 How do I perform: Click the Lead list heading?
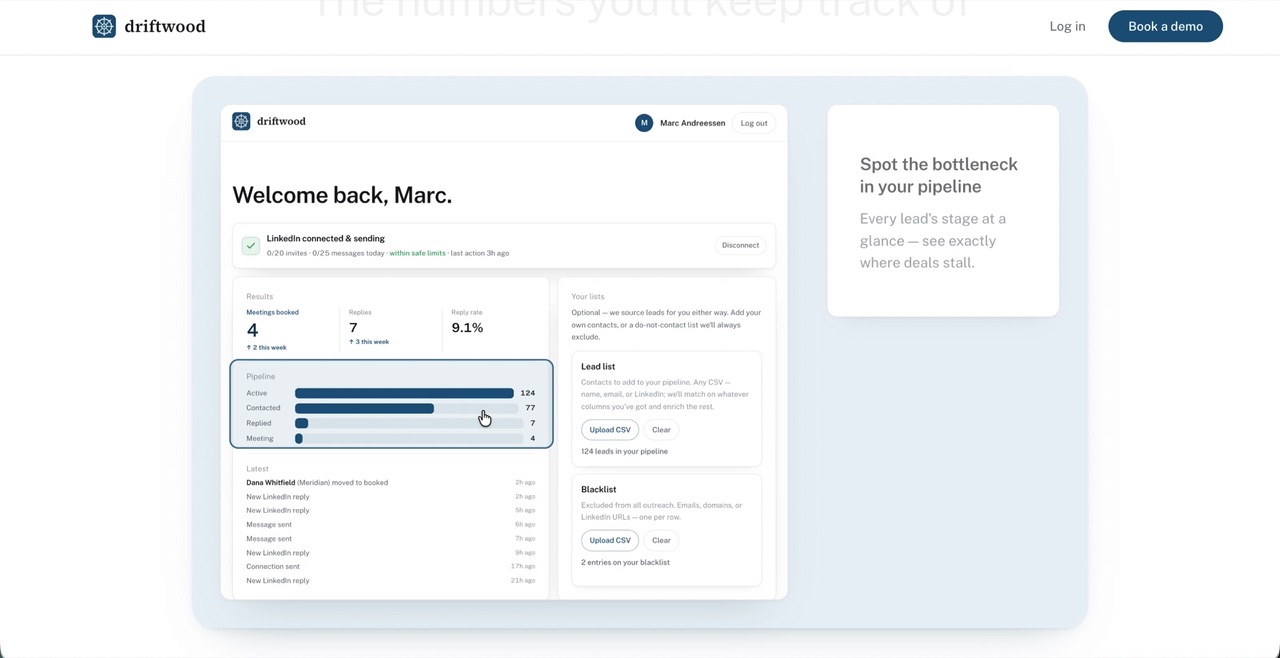point(598,367)
